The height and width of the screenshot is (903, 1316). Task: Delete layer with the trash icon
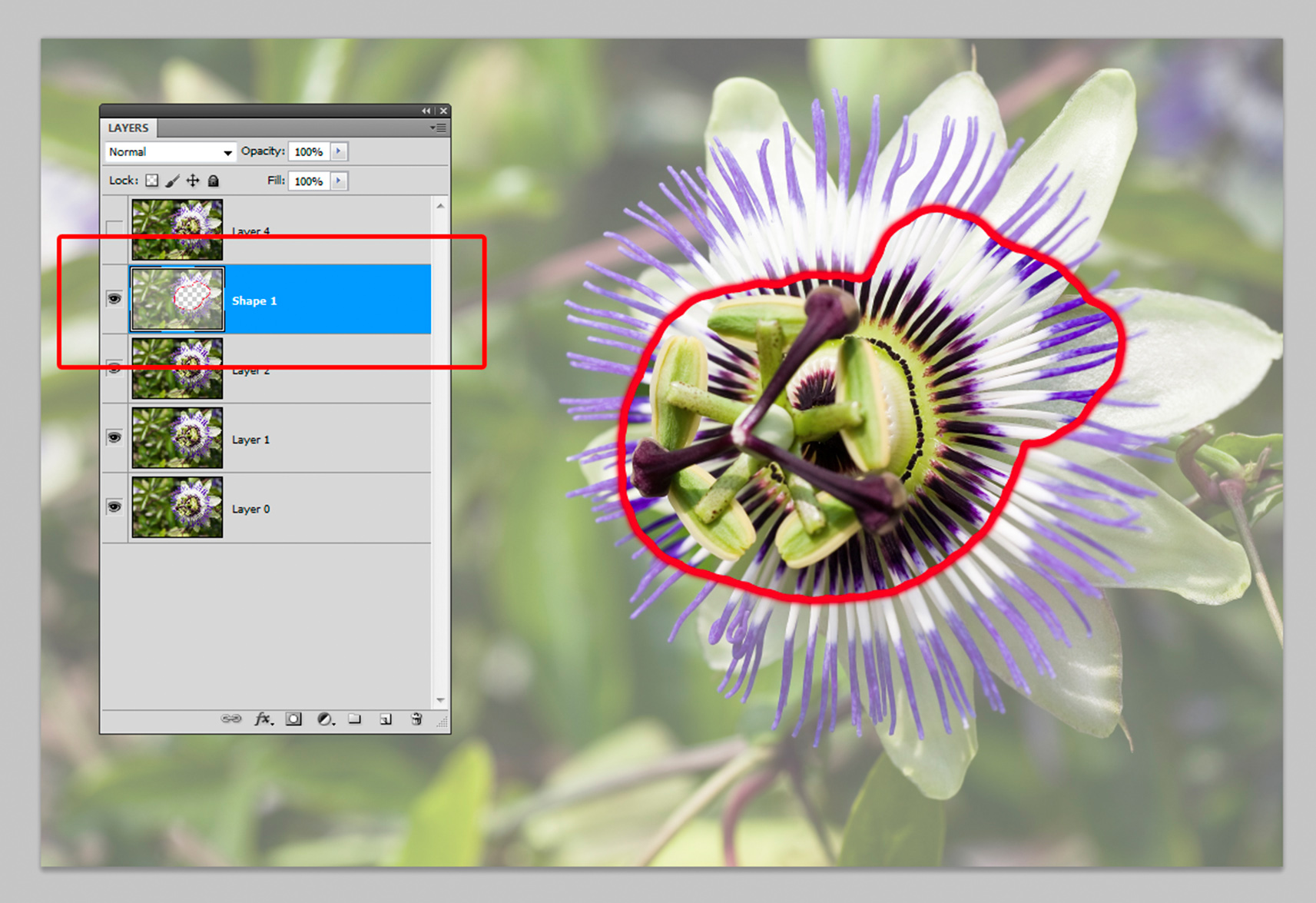coord(416,719)
